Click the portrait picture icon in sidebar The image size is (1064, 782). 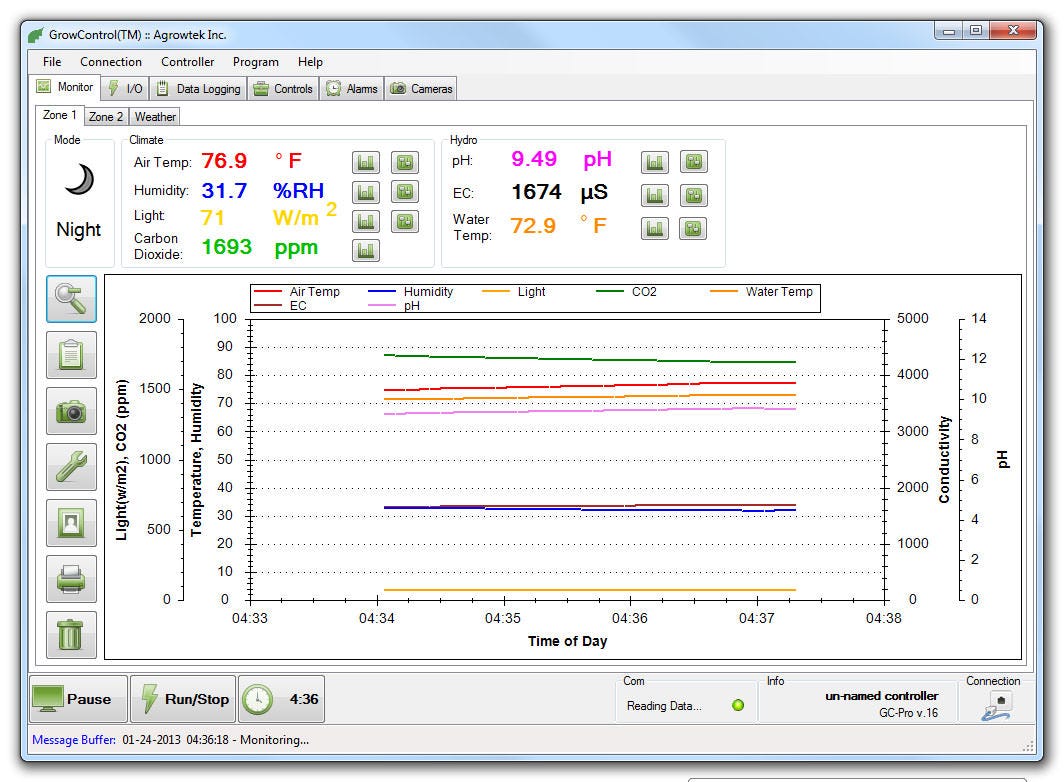(72, 523)
